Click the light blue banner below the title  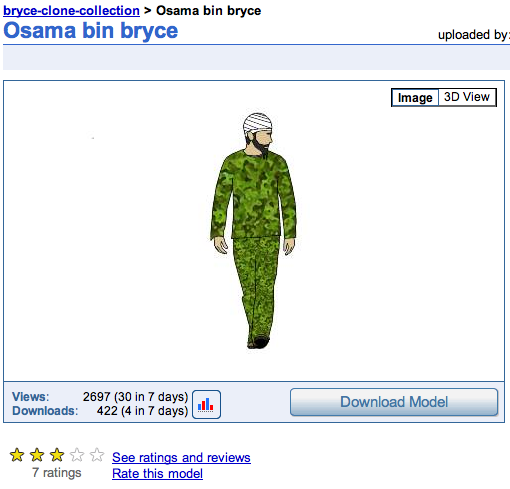256,58
